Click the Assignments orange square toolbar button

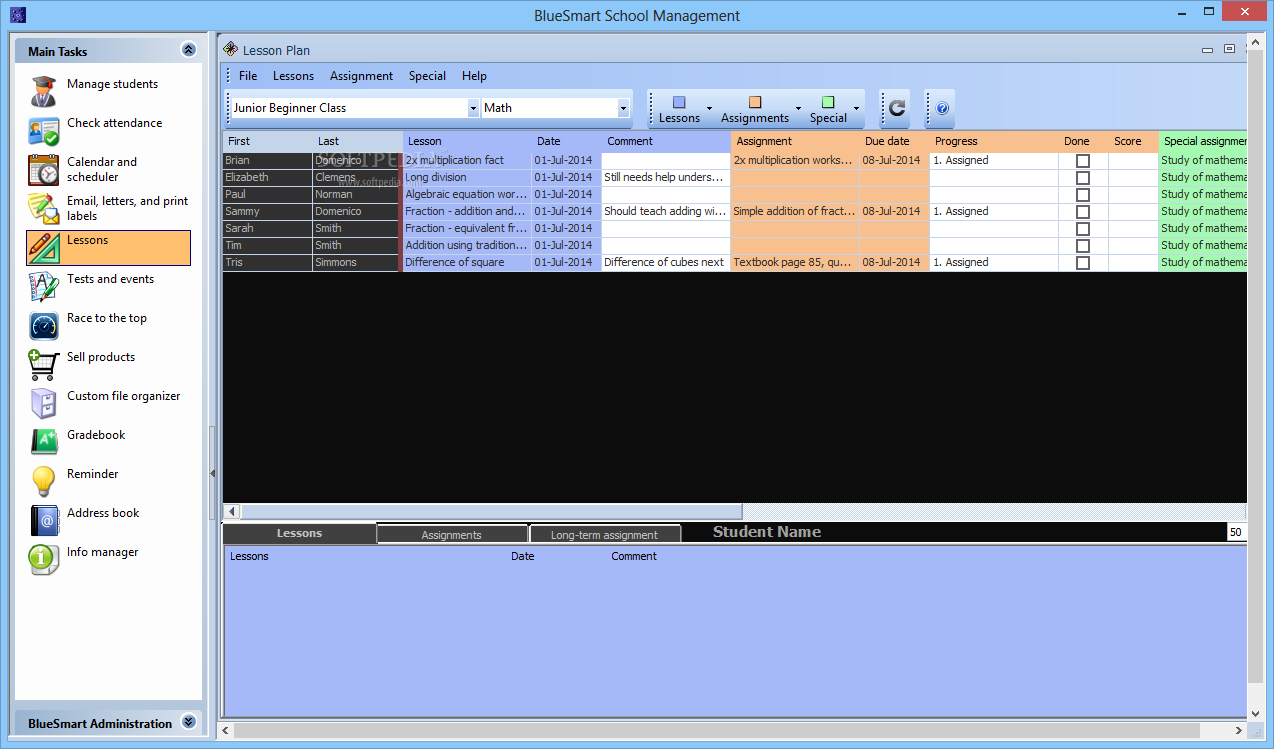[755, 109]
